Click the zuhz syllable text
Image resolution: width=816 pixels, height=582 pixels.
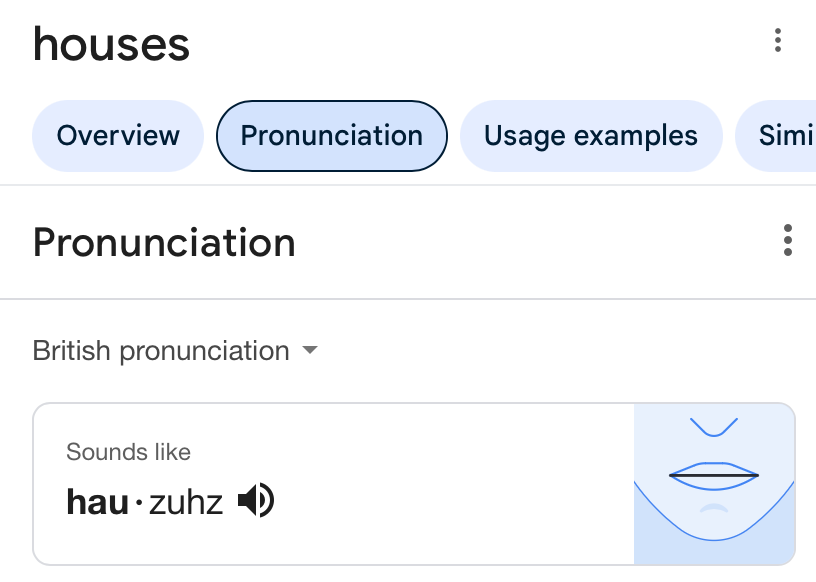coord(186,503)
